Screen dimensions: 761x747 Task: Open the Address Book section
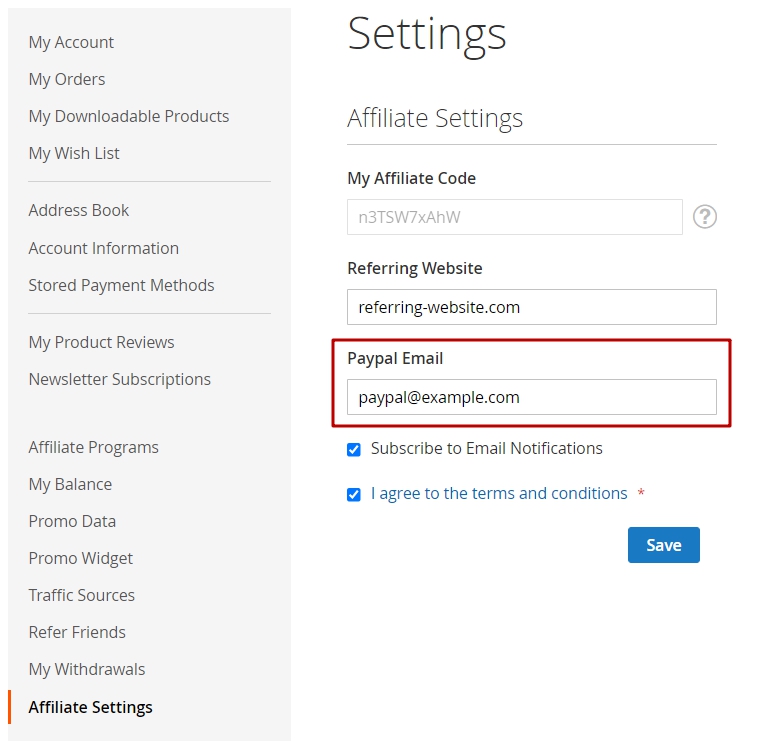tap(79, 210)
